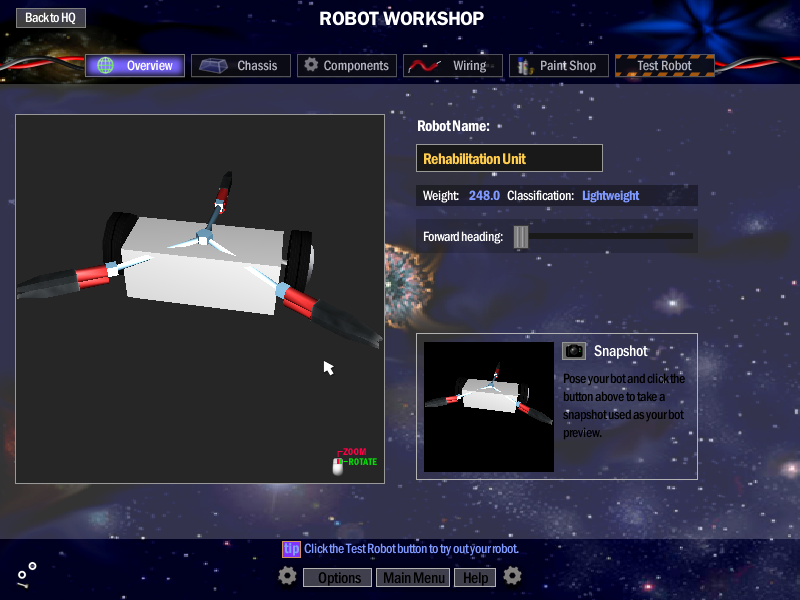Viewport: 800px width, 600px height.
Task: Click the Chassis block icon
Action: pos(213,65)
